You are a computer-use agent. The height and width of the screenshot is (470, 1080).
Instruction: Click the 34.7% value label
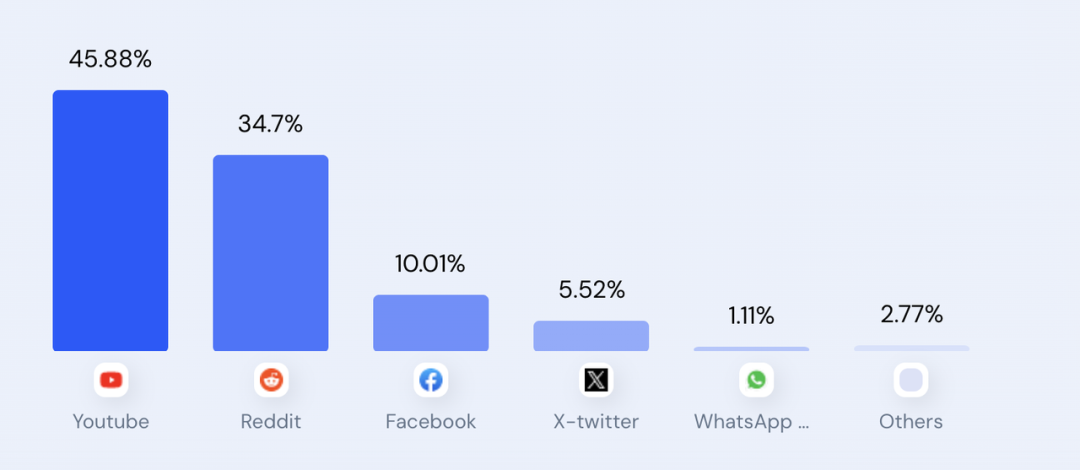271,124
